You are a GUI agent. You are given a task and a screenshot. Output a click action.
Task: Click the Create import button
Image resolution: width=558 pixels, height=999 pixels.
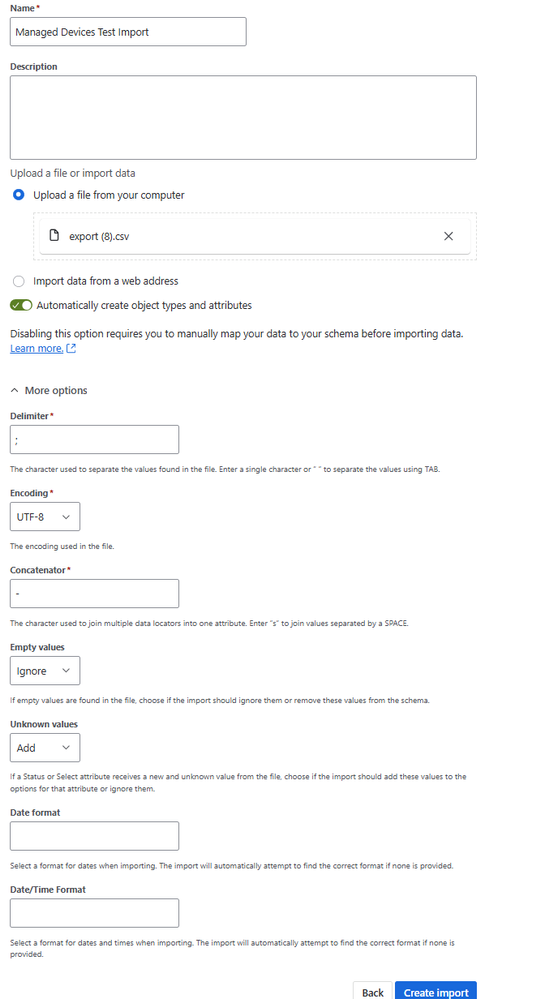tap(436, 991)
